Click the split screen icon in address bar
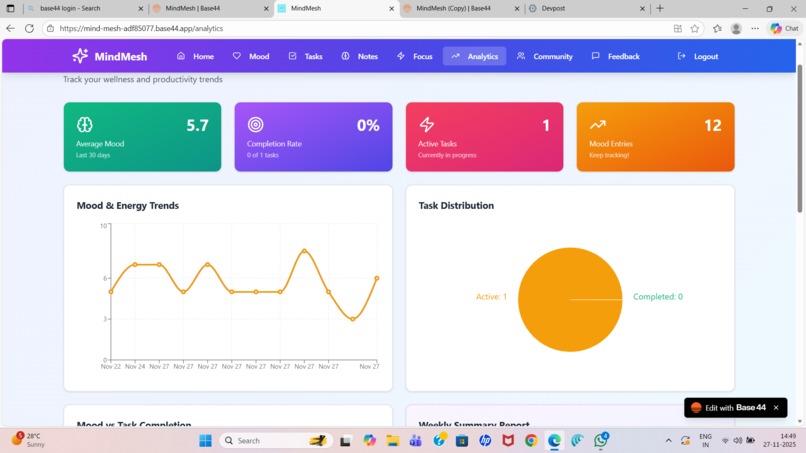This screenshot has height=453, width=806. pyautogui.click(x=677, y=28)
